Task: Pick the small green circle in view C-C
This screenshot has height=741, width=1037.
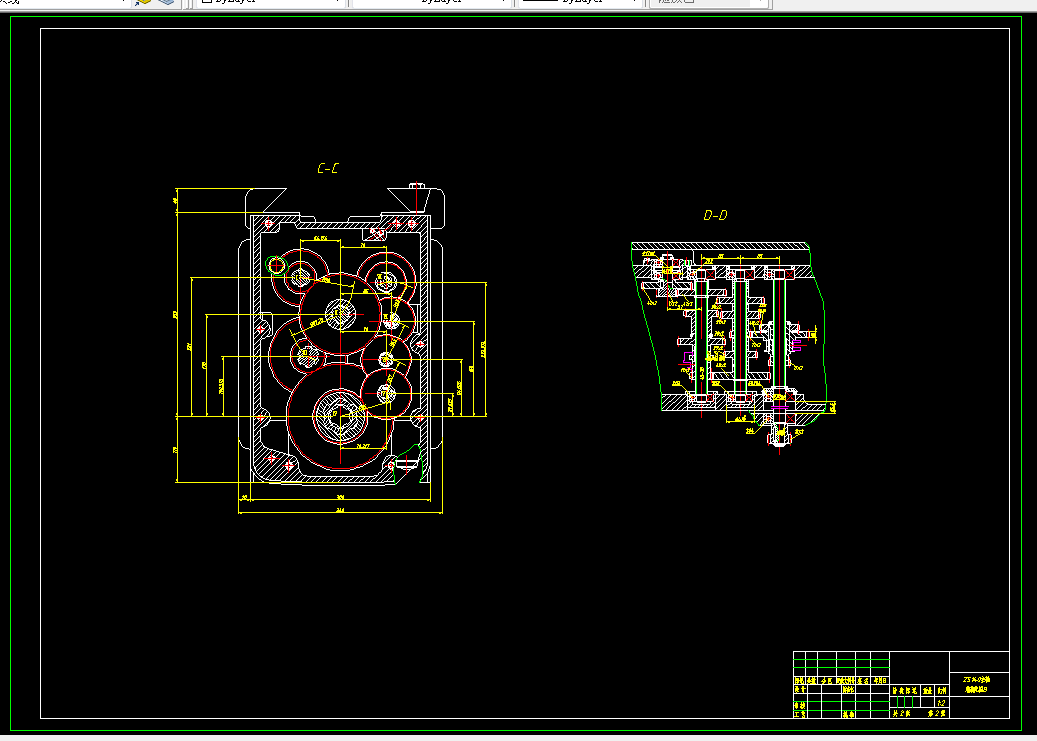Action: pyautogui.click(x=276, y=266)
